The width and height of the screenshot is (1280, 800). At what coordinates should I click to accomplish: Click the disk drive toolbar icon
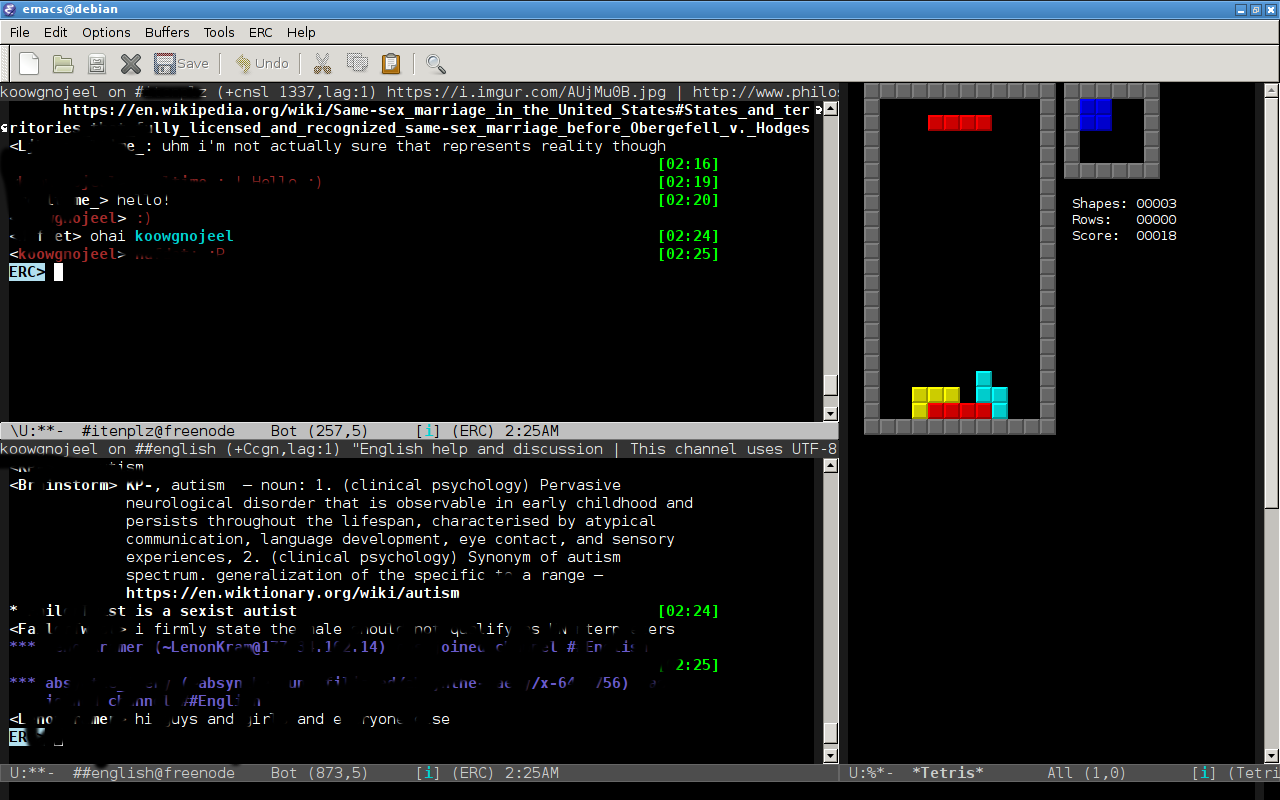pos(97,64)
